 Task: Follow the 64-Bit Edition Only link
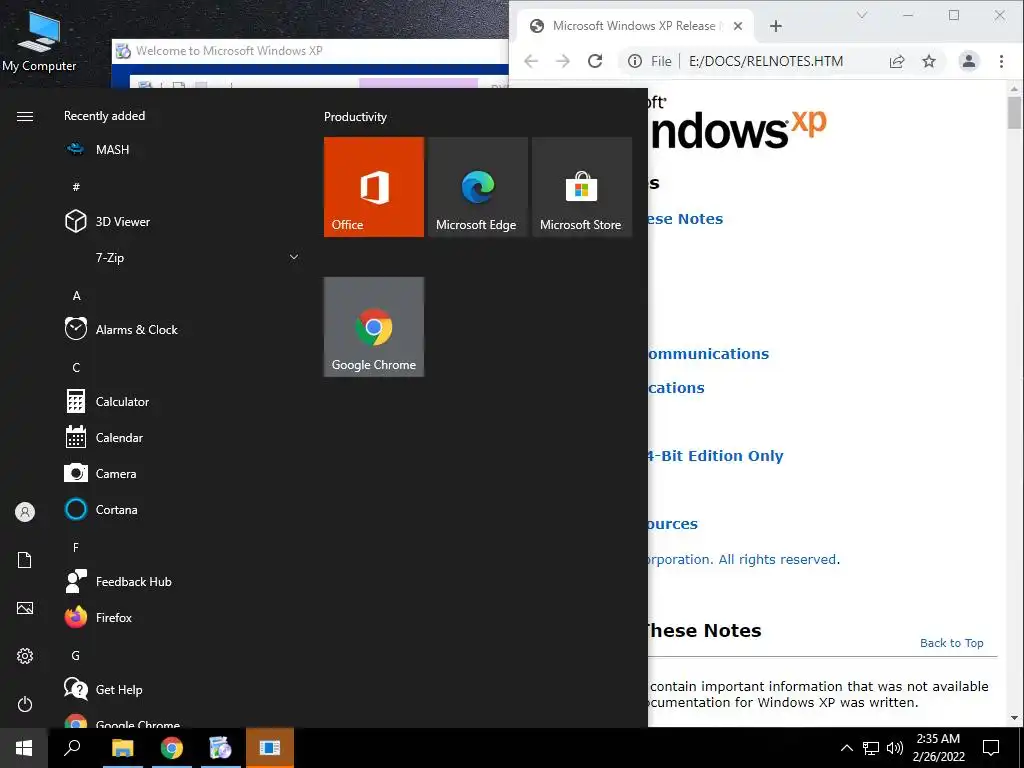coord(716,456)
